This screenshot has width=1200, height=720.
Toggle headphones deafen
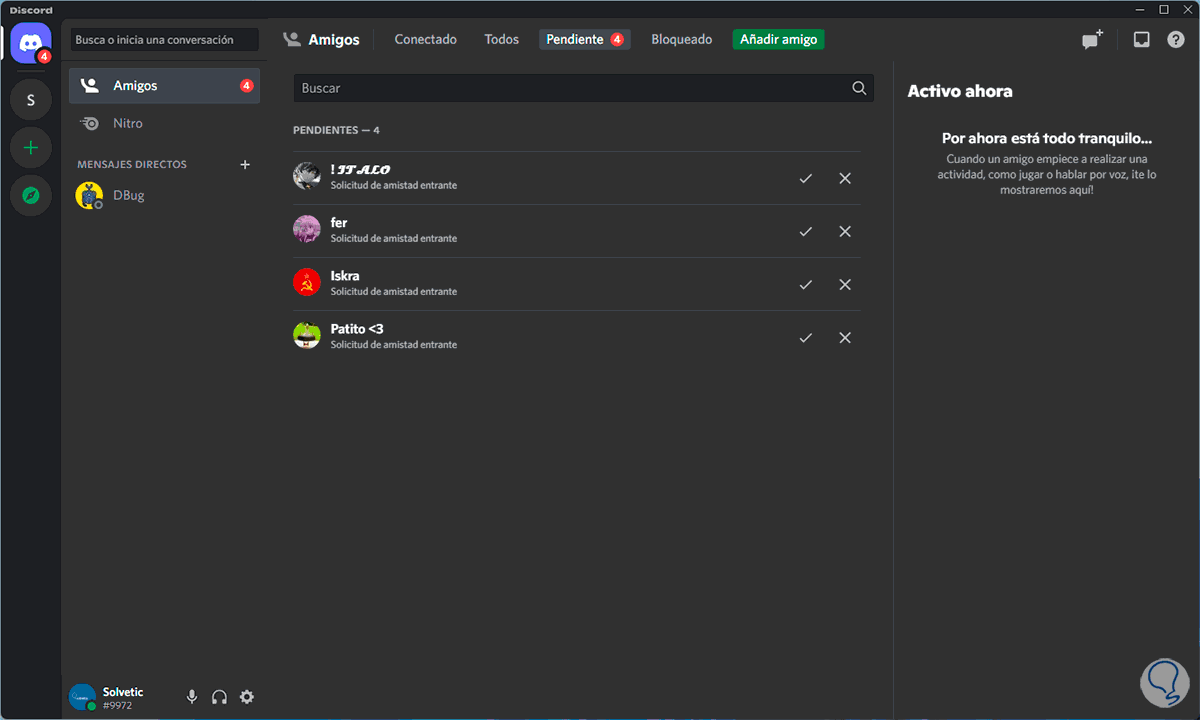tap(219, 697)
